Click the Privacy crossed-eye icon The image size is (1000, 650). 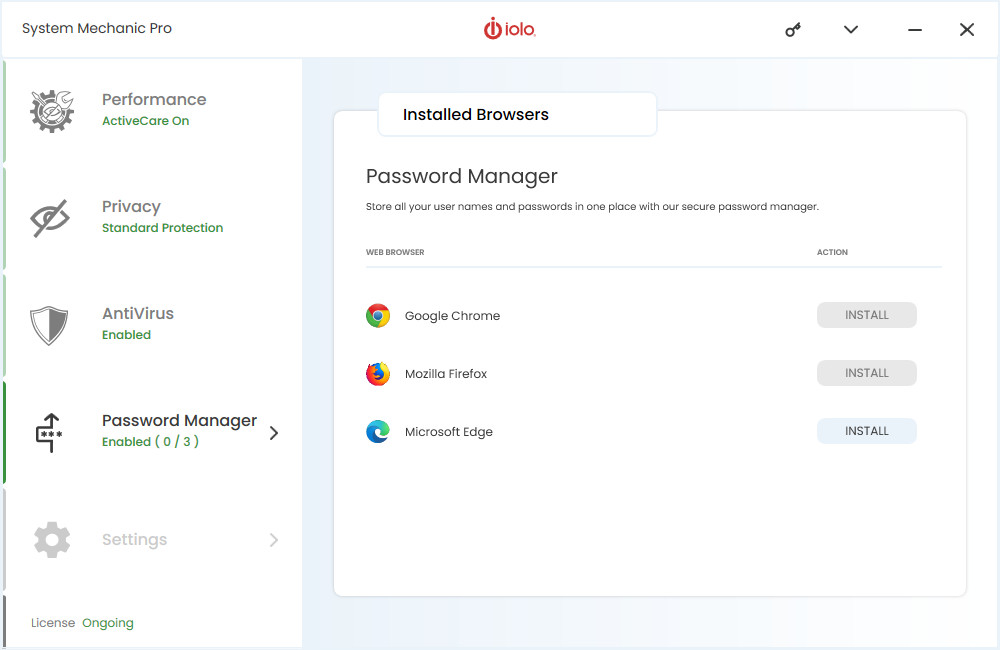coord(50,218)
